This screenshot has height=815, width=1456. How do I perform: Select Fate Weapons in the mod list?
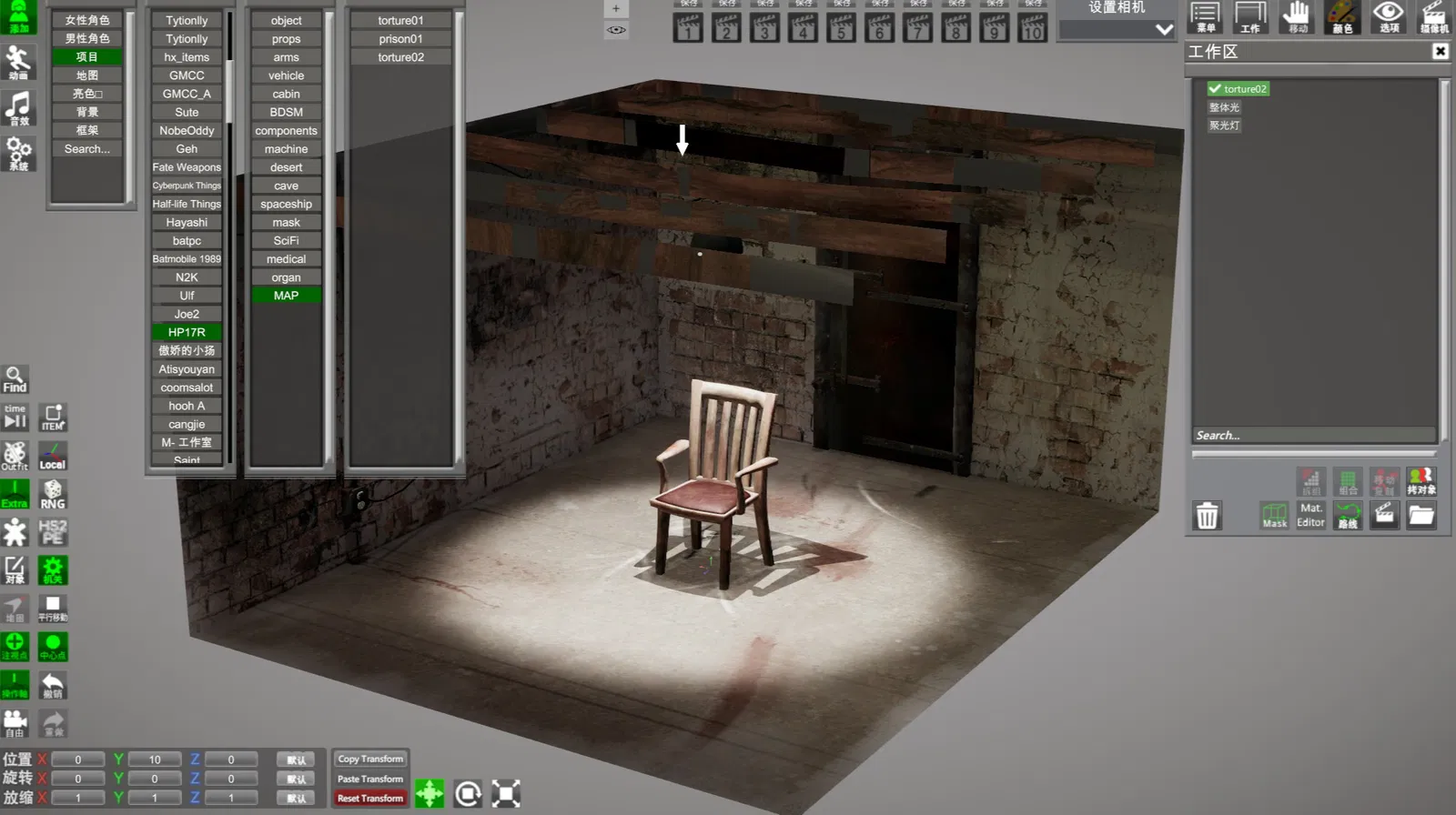click(187, 167)
